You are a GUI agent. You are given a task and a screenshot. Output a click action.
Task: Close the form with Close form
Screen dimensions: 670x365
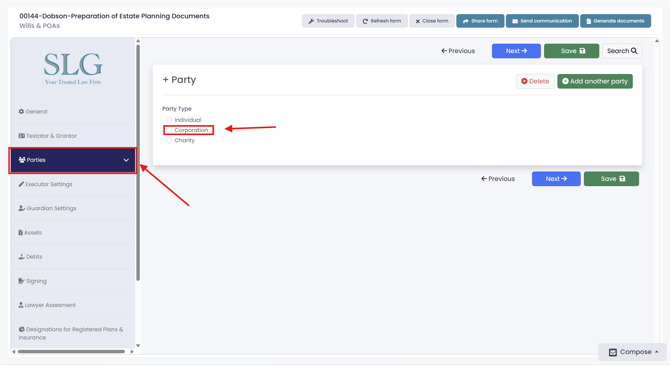click(432, 21)
